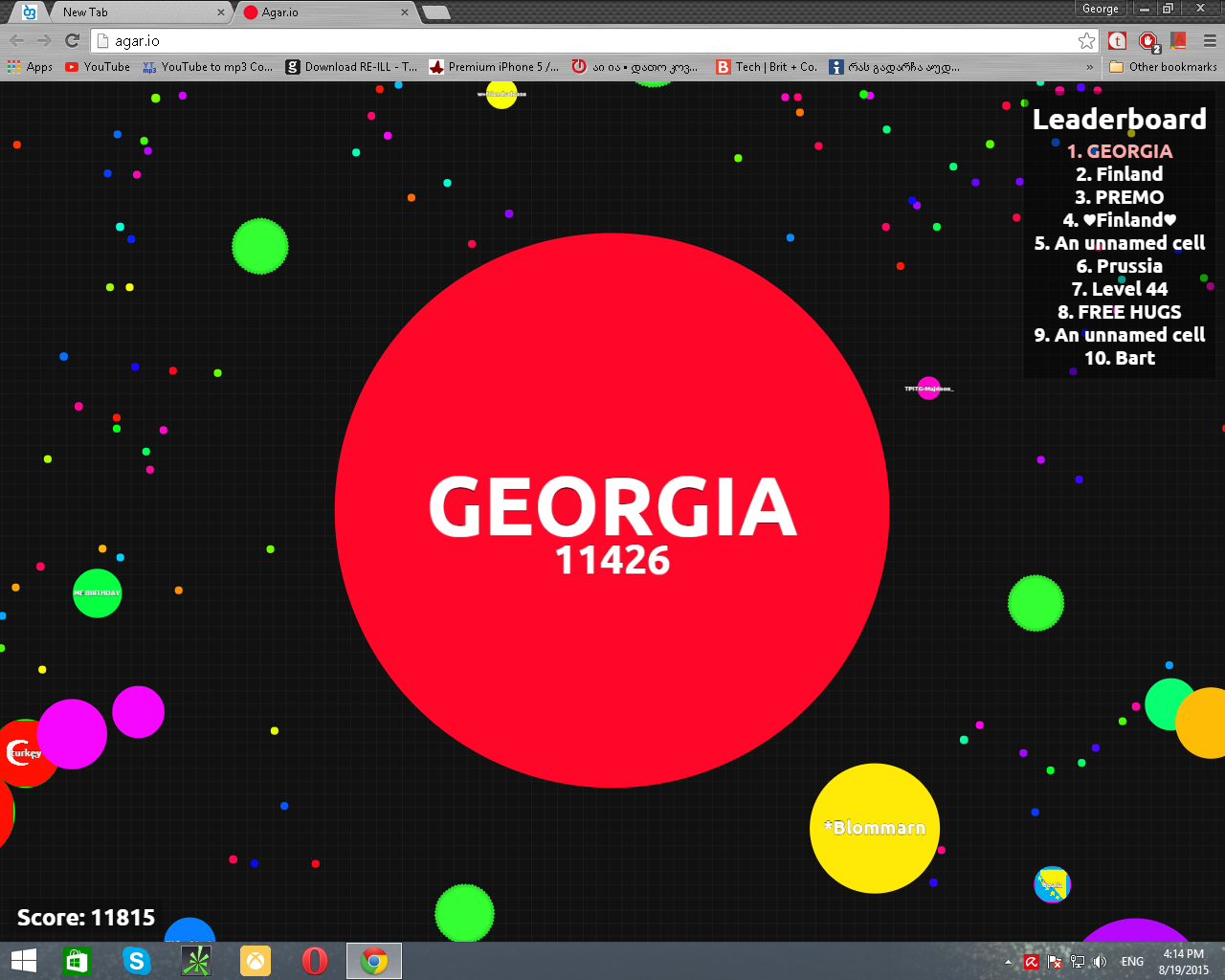
Task: Open the volume speaker tray icon
Action: 1100,962
